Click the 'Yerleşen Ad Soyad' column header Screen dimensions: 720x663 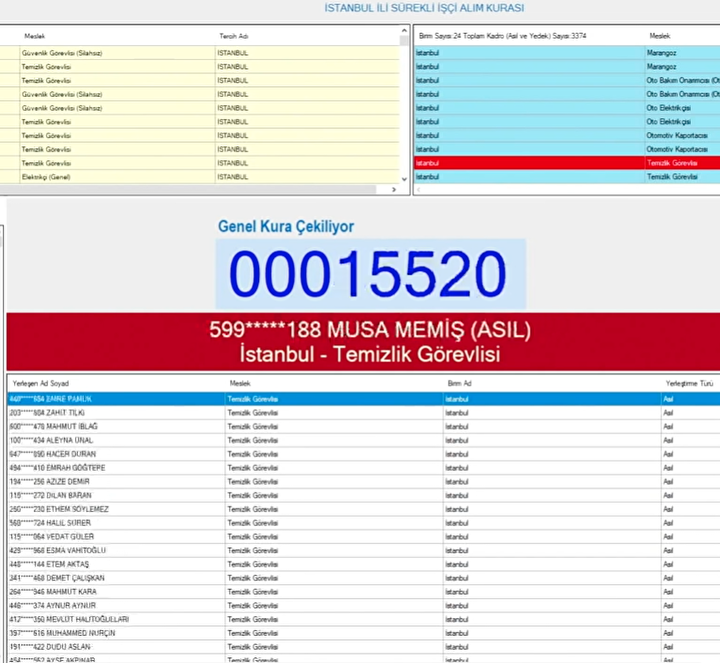tap(40, 383)
